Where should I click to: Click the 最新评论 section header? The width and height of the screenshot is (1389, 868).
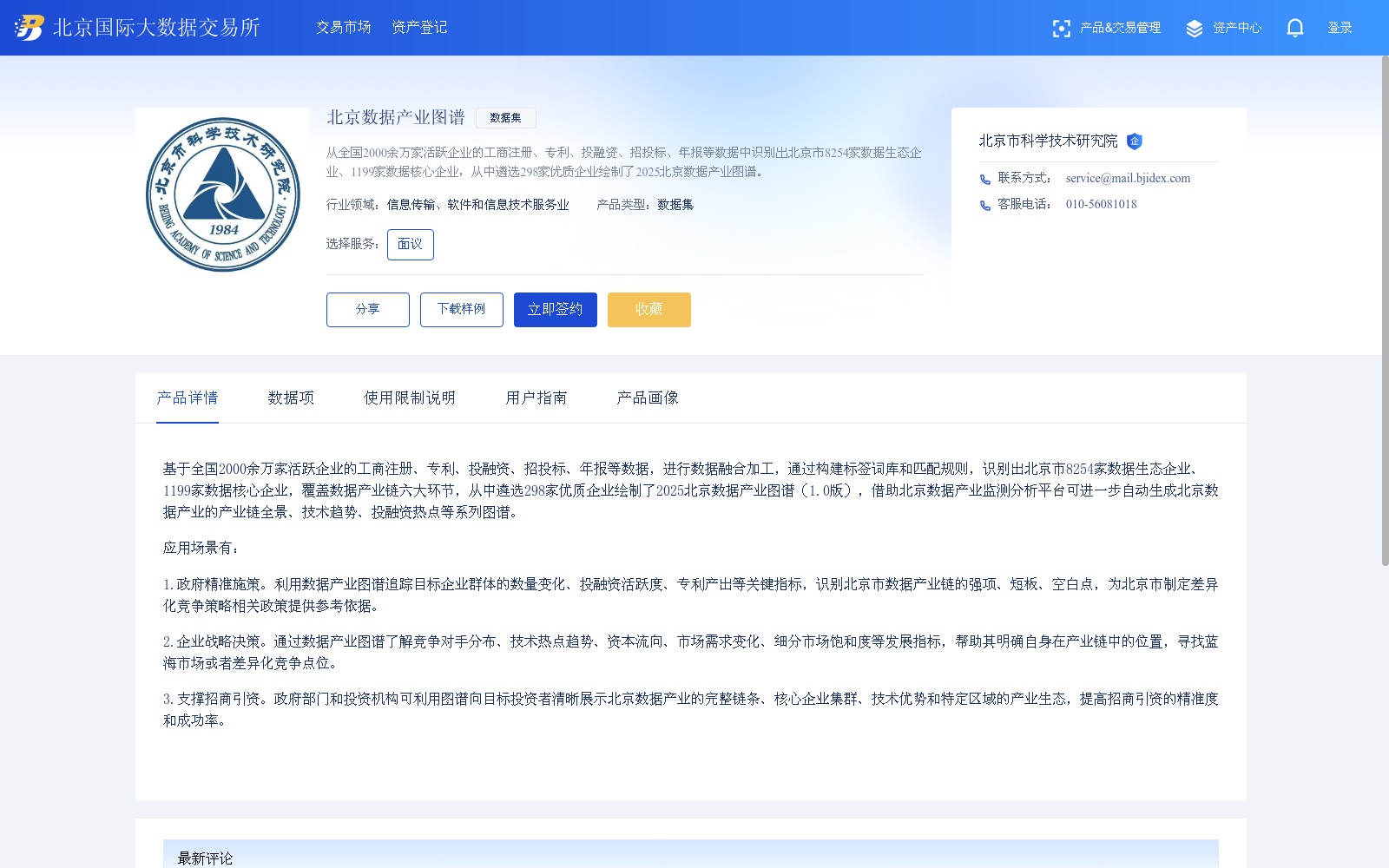[x=691, y=854]
